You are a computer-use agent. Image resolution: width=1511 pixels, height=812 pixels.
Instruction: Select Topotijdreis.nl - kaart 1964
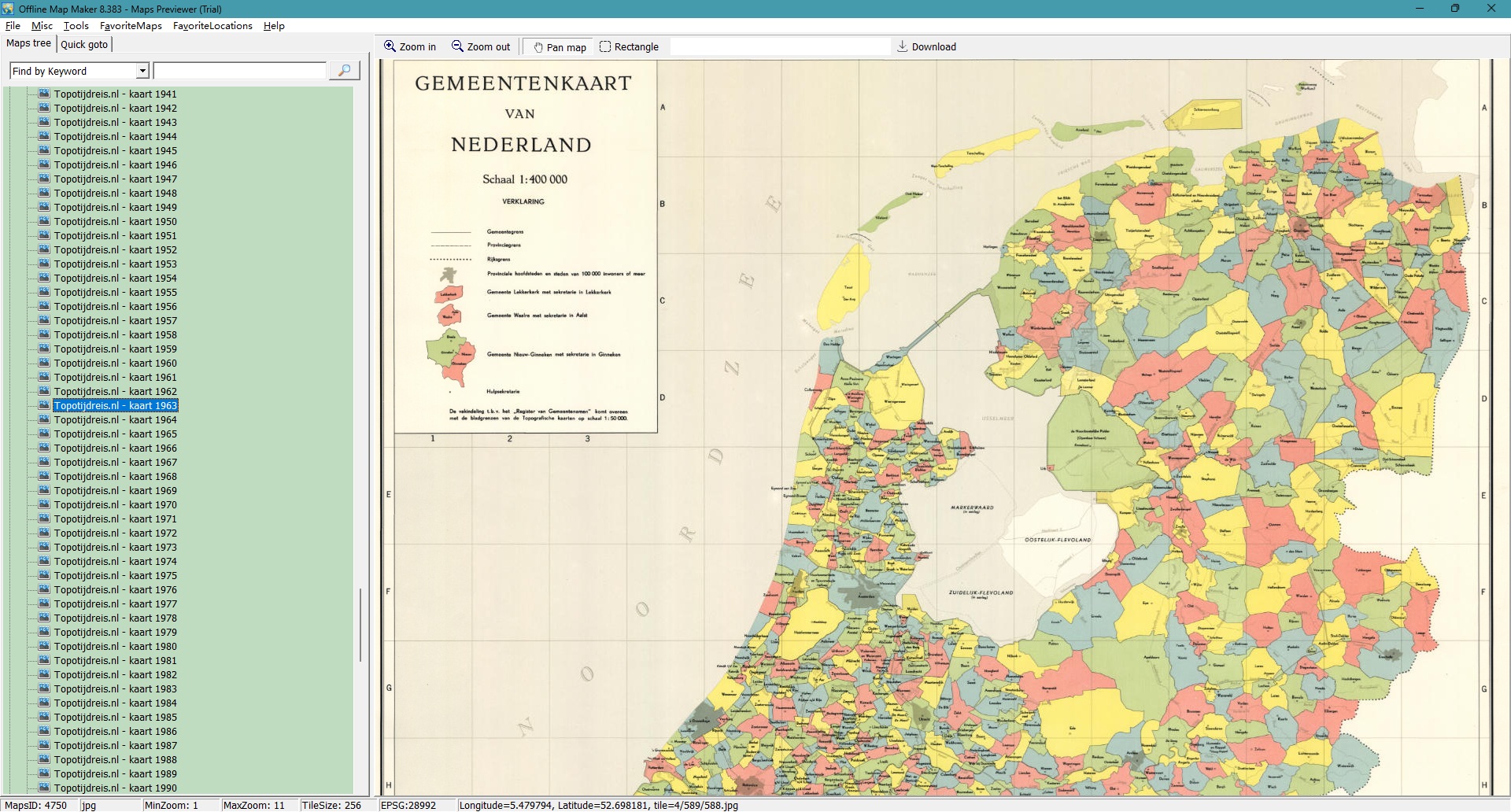coord(115,420)
